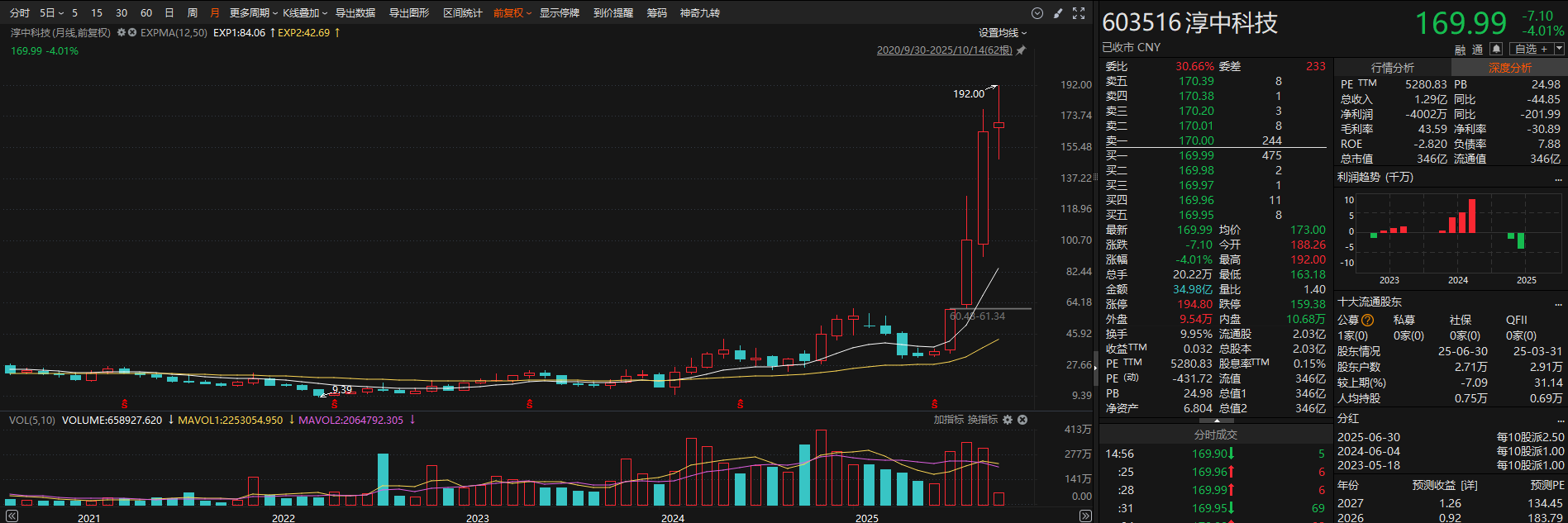1568x523 pixels.
Task: Switch to 分时 intraday chart
Action: tap(19, 13)
